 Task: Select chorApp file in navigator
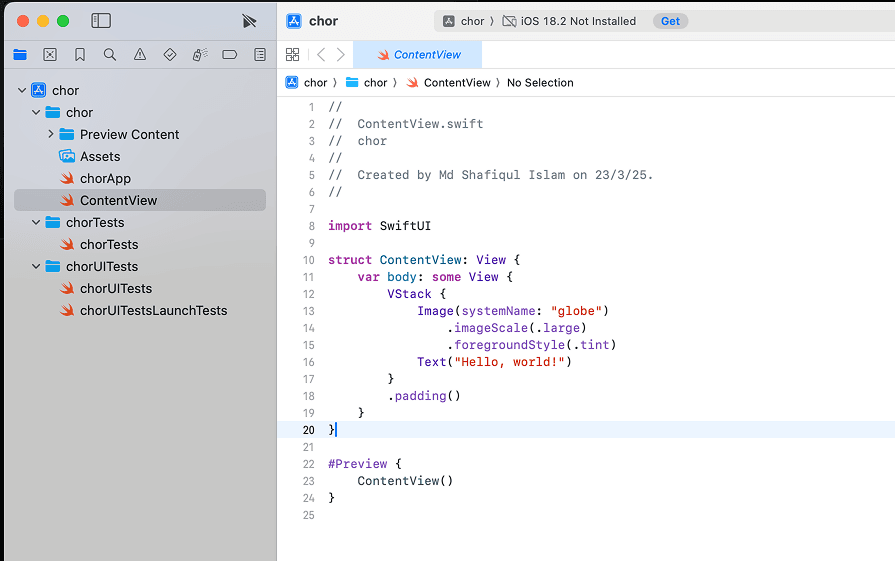(105, 179)
